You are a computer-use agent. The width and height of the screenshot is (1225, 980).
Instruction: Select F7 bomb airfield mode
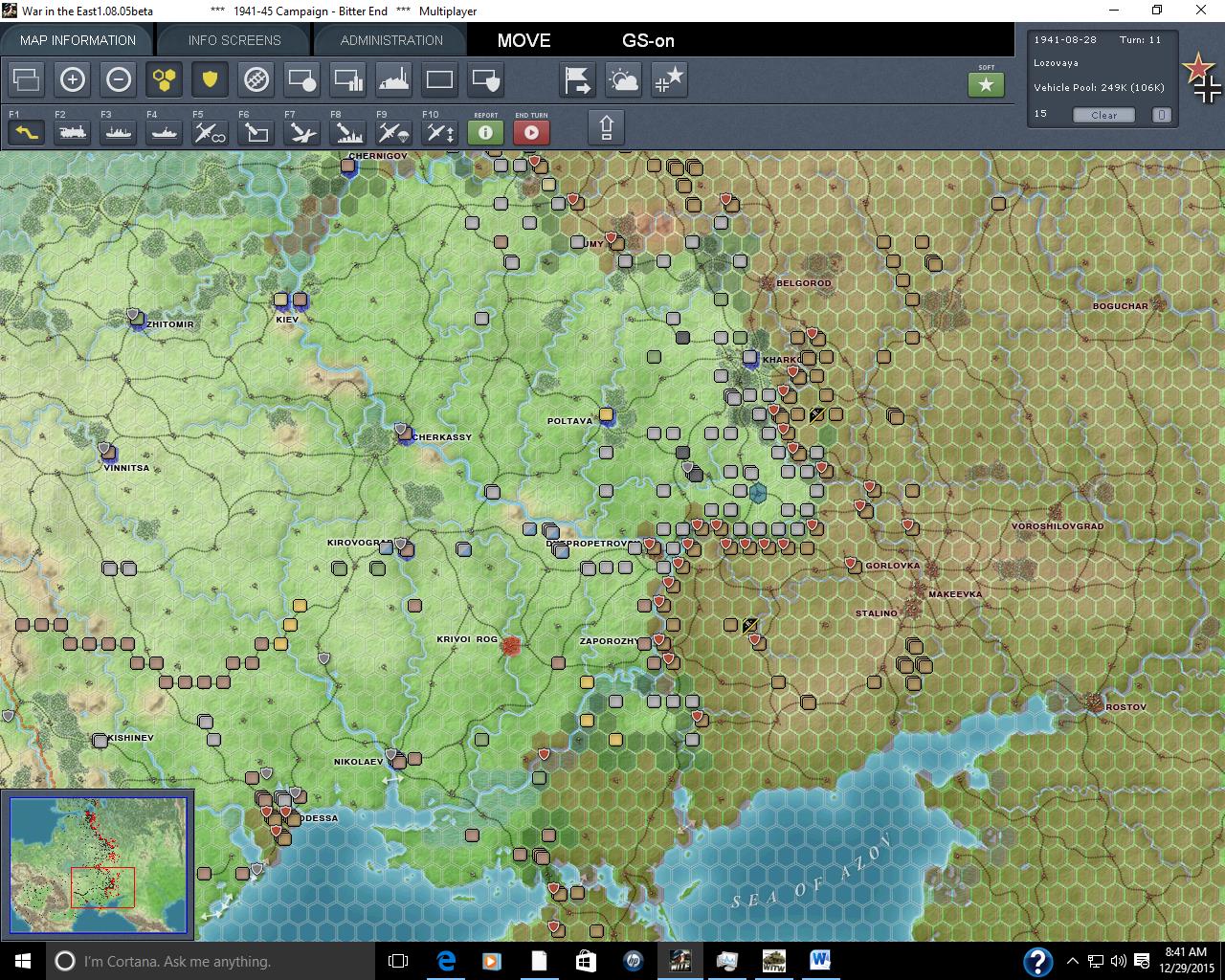coord(302,132)
